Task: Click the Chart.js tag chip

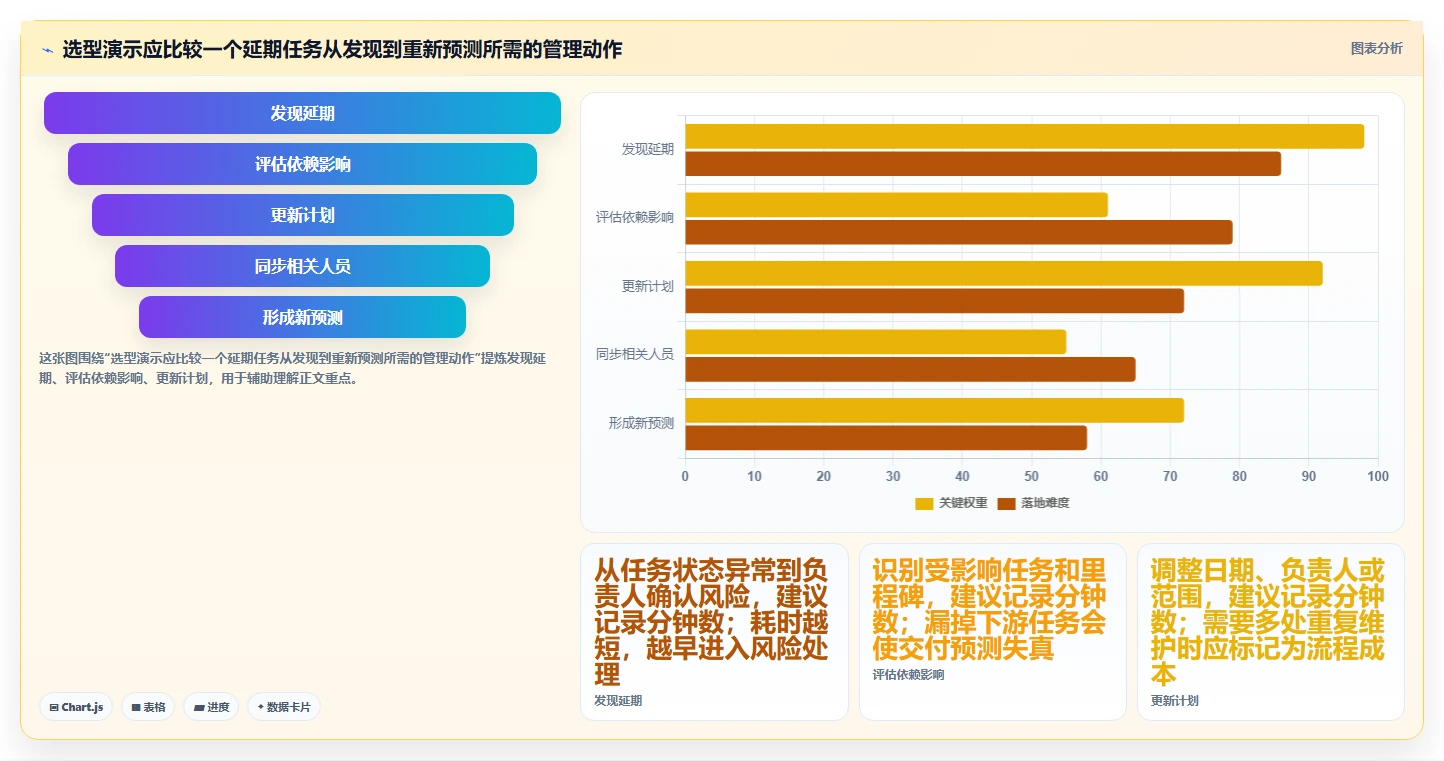Action: coord(76,707)
